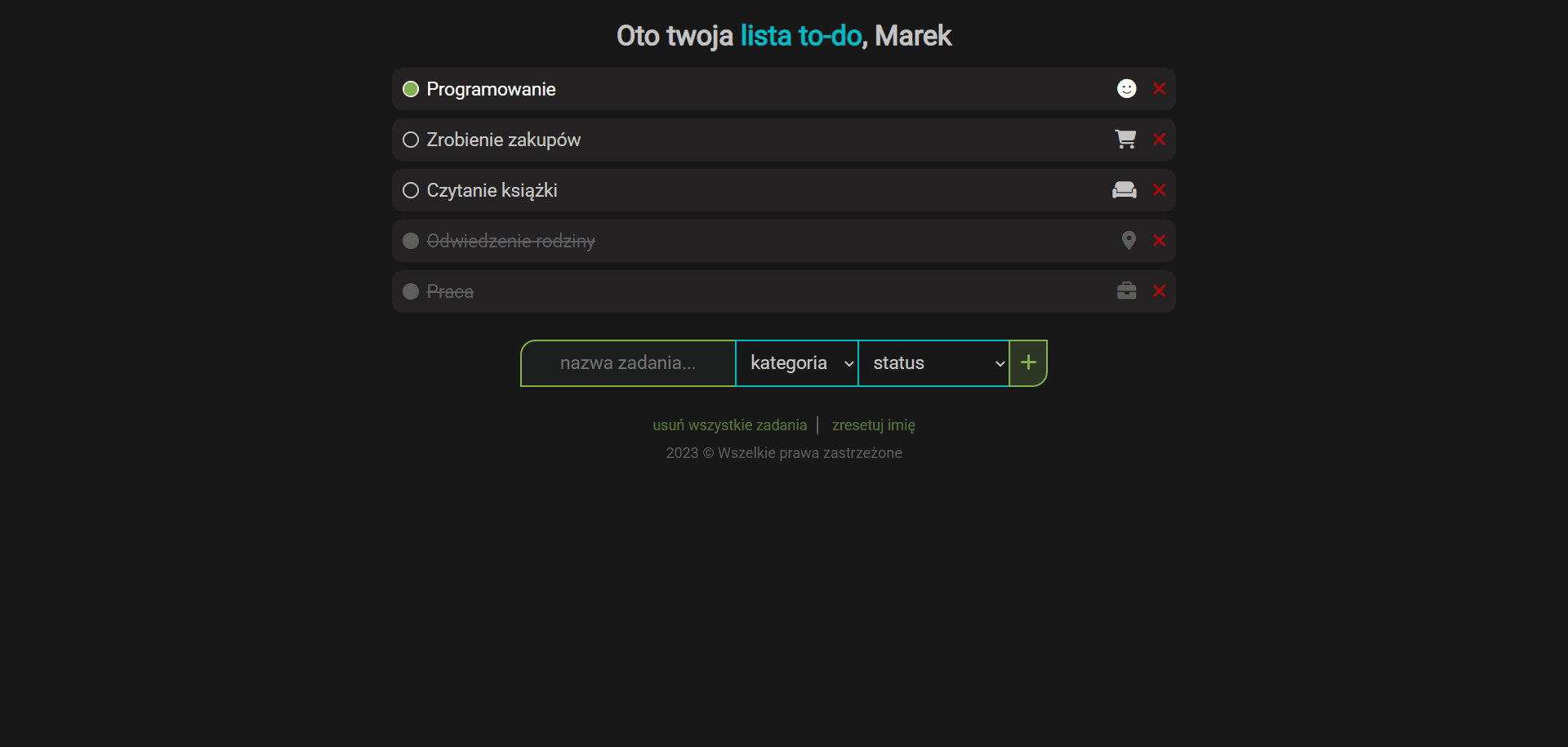Click the usuń wszystkie zadania link
This screenshot has height=747, width=1568.
(729, 425)
